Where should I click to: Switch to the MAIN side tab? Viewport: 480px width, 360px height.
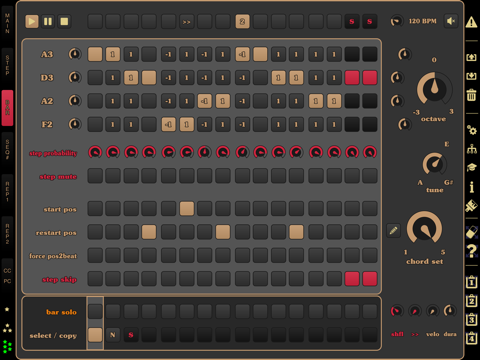coord(7,23)
